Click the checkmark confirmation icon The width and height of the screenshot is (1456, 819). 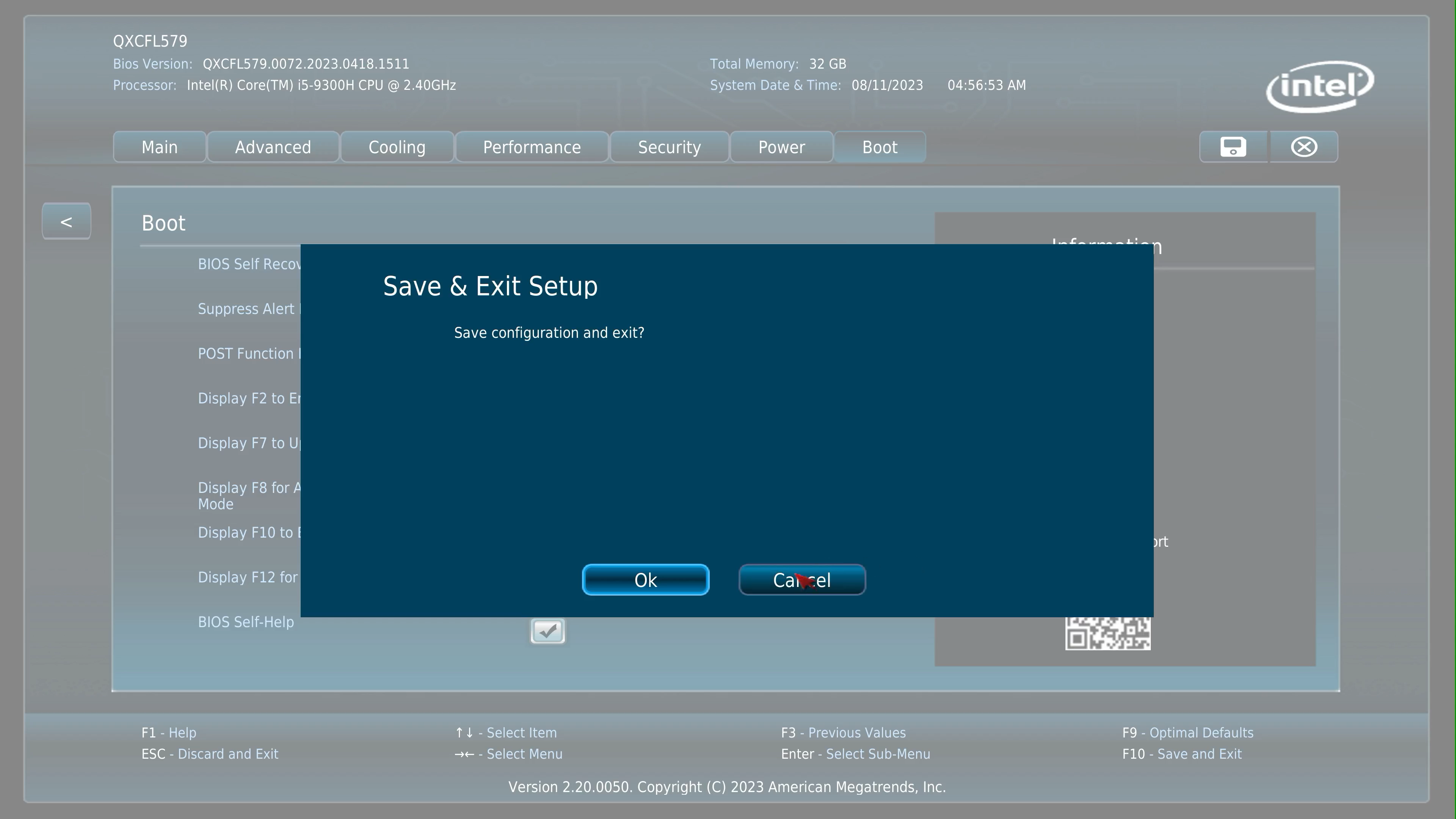[x=547, y=630]
